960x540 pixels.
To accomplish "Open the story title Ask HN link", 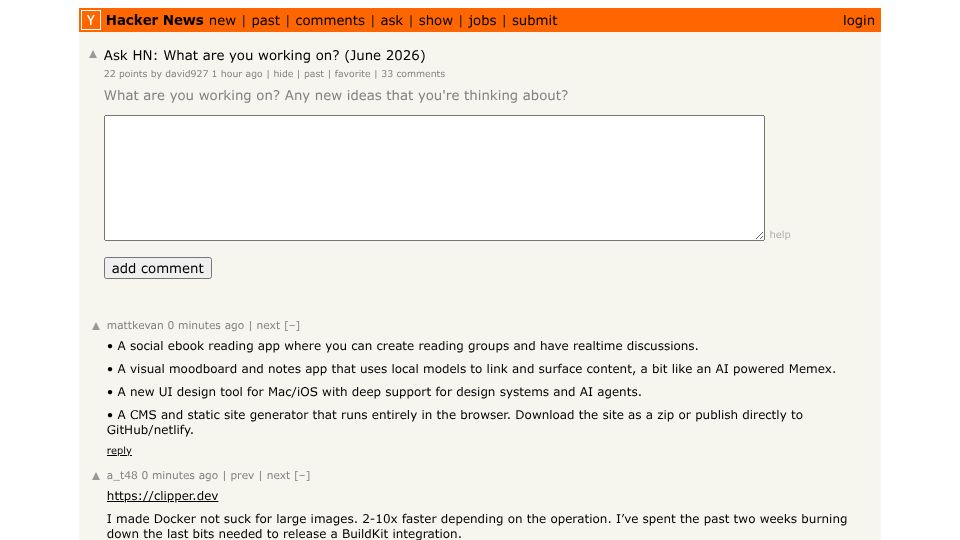I will click(x=264, y=55).
